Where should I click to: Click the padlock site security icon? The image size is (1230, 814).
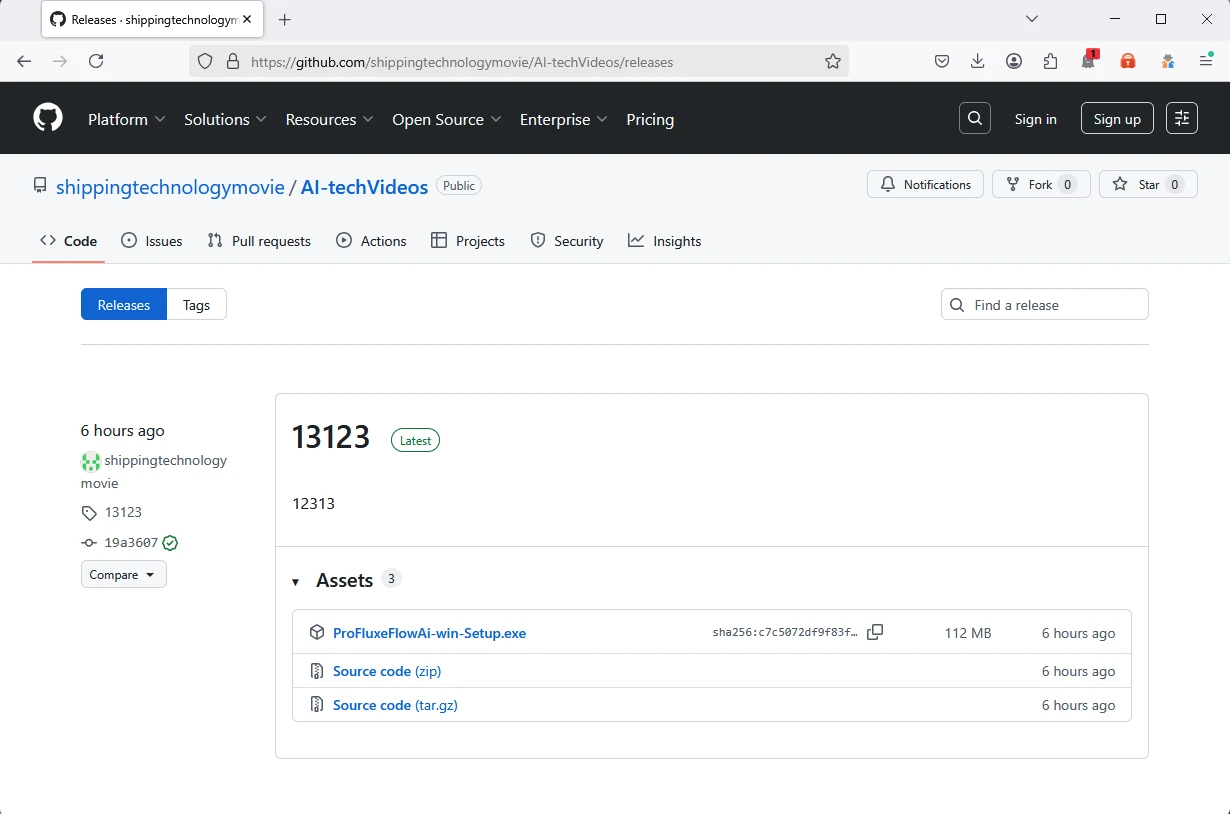(233, 61)
